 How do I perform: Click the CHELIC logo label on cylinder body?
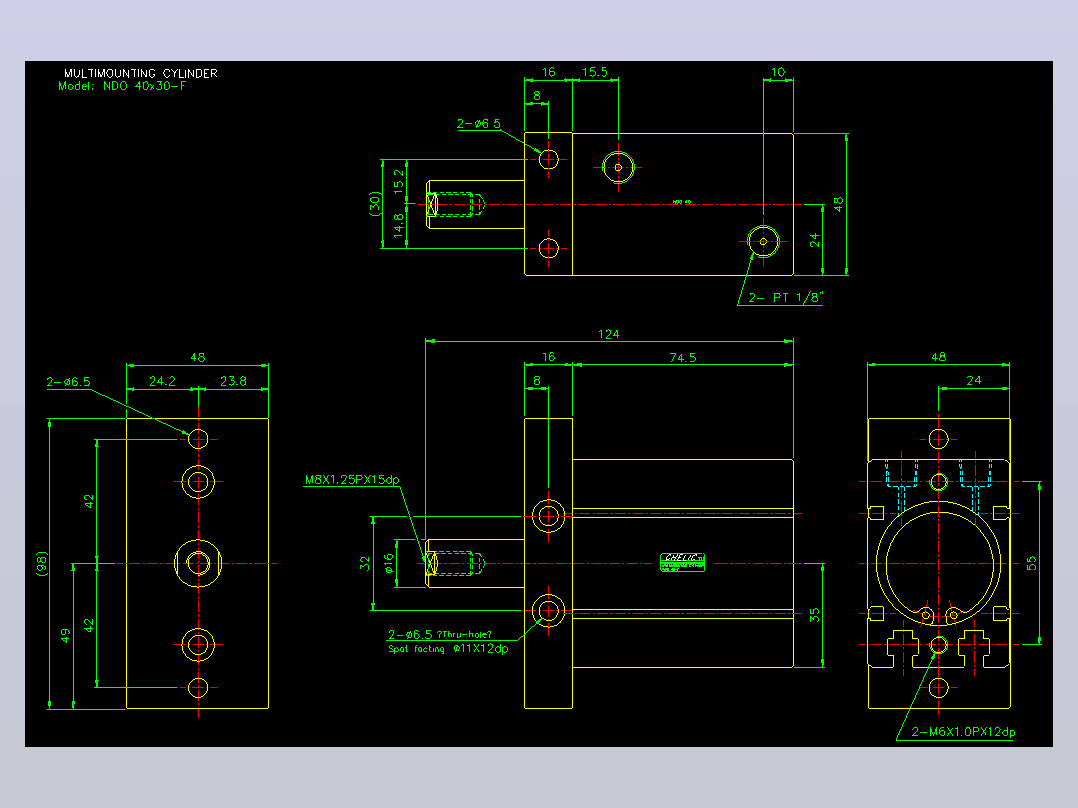tap(682, 562)
